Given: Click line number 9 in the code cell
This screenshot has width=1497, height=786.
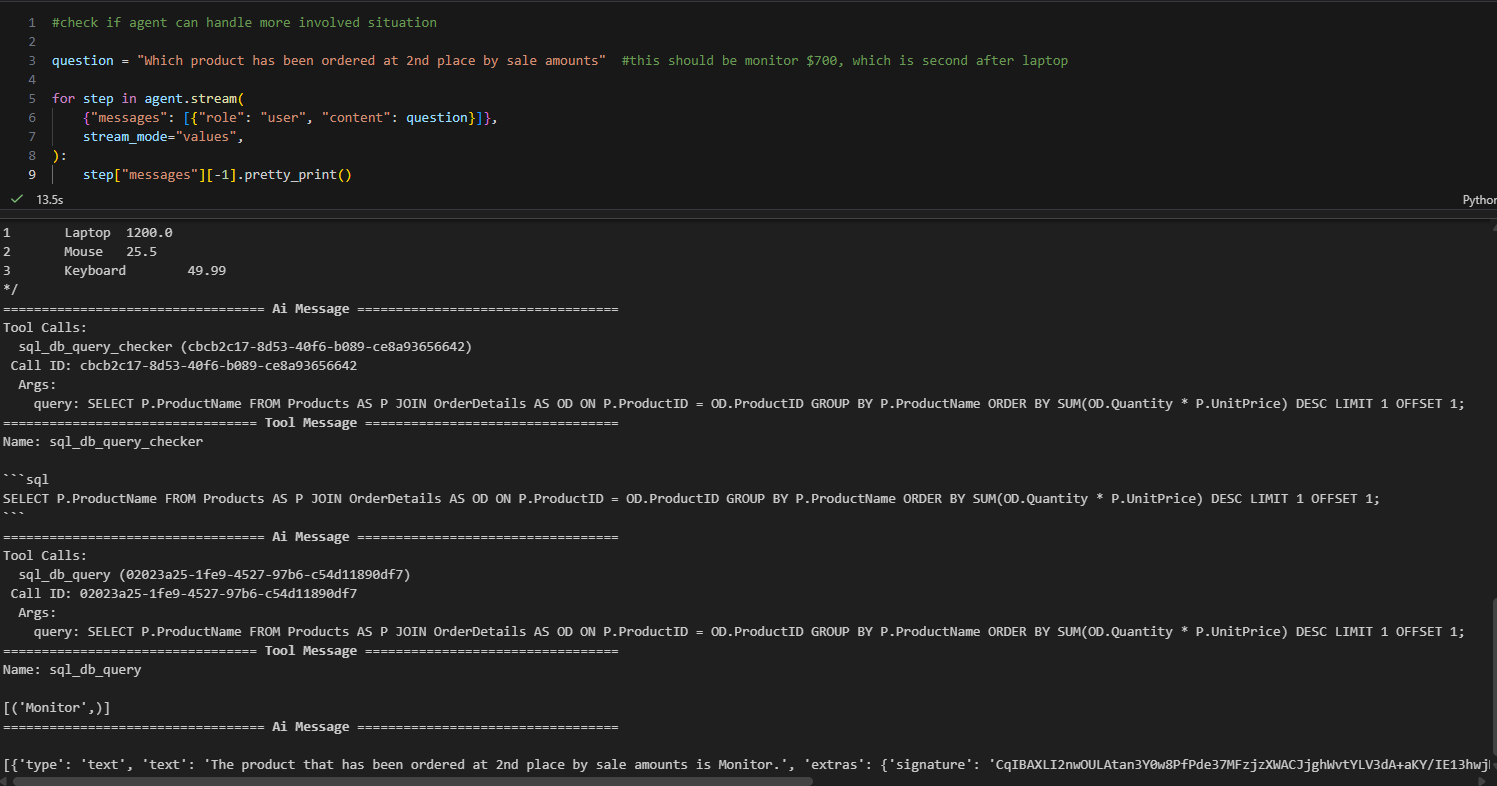Looking at the screenshot, I should pyautogui.click(x=32, y=175).
